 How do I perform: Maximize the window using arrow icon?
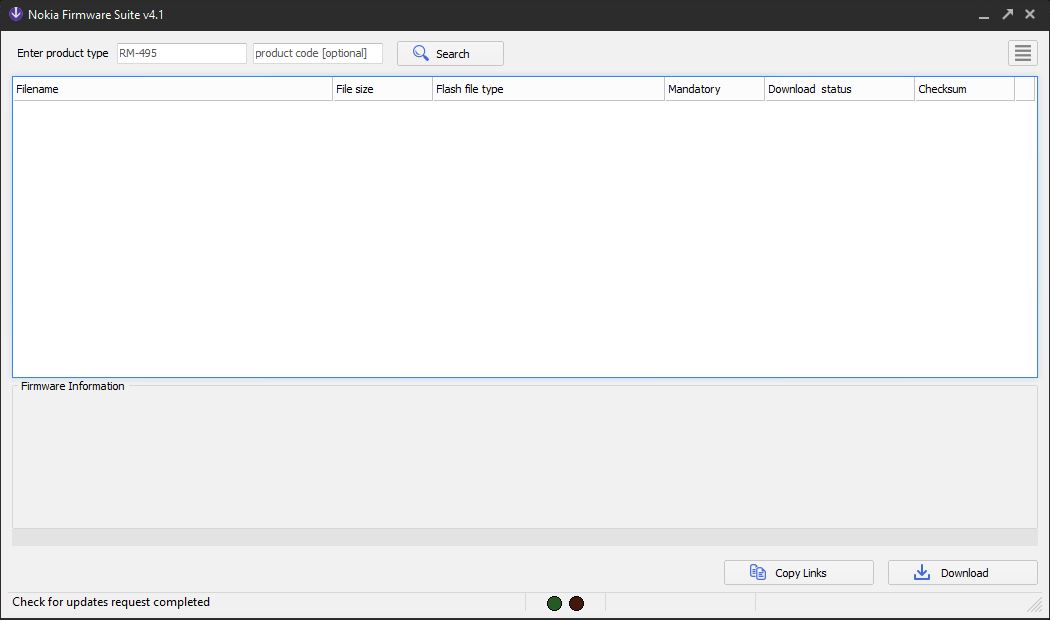pyautogui.click(x=1007, y=14)
